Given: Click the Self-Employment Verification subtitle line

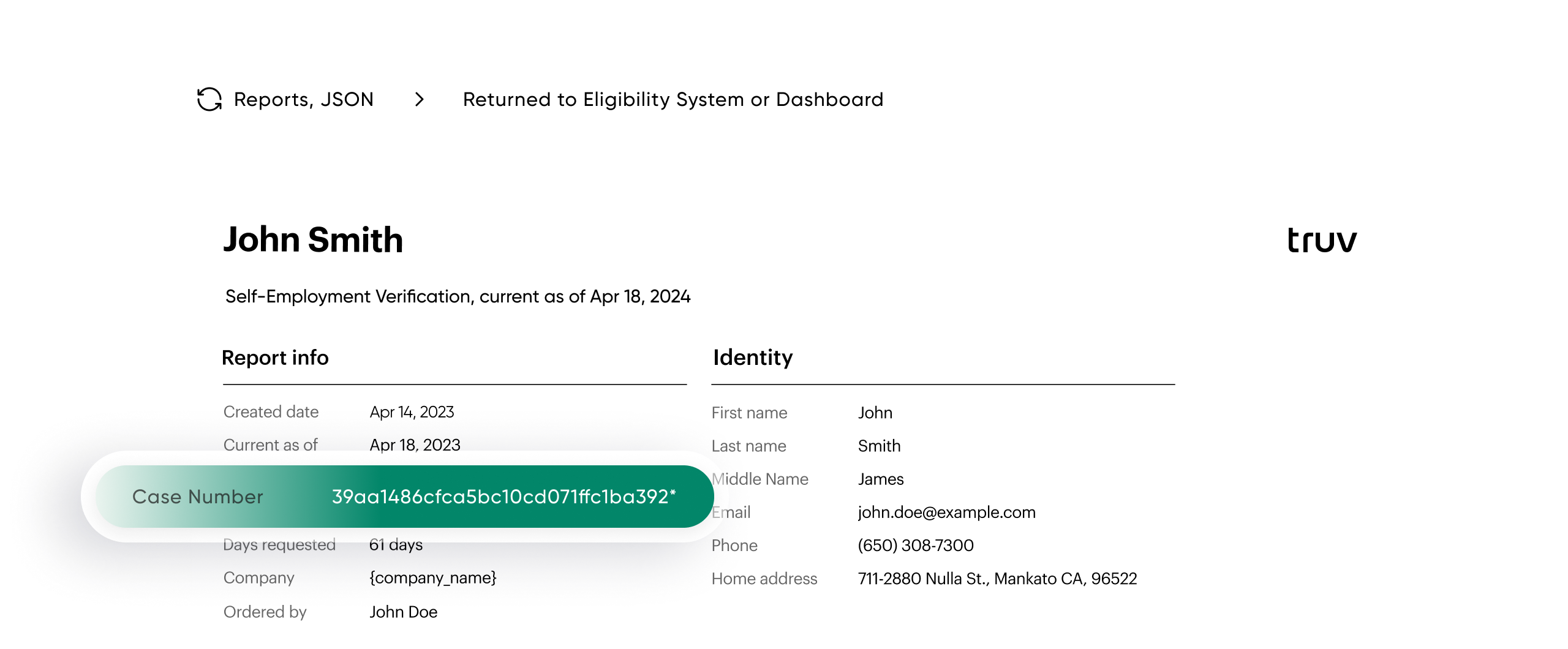Looking at the screenshot, I should pos(458,296).
